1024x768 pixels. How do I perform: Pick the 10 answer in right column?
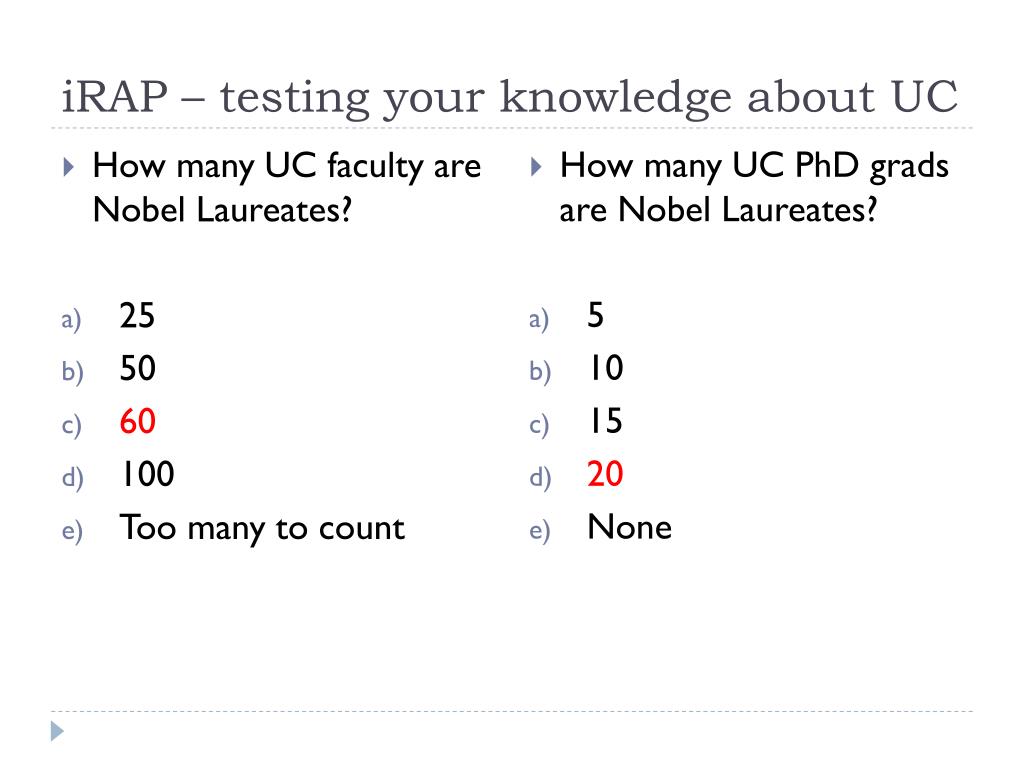[606, 370]
